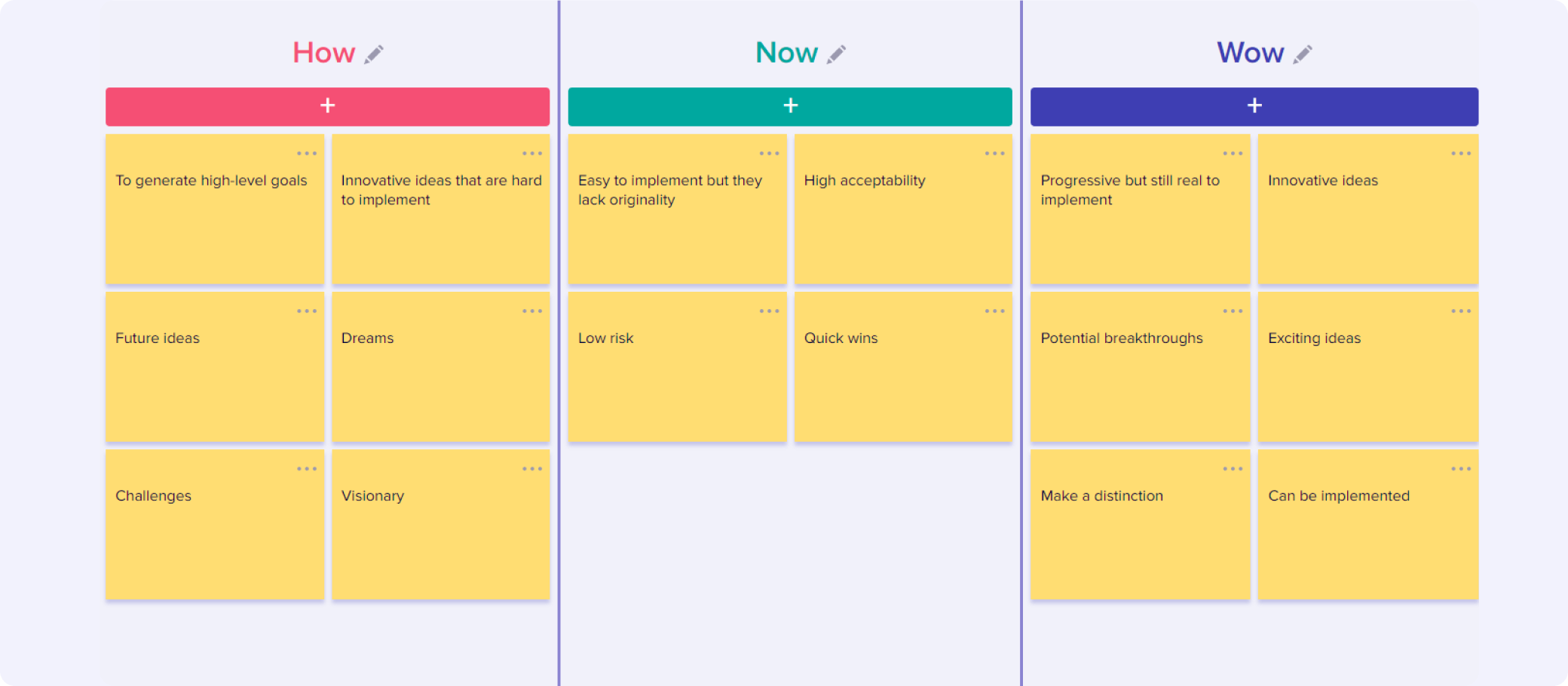1568x686 pixels.
Task: Click the pencil icon next to Now
Action: 836,54
